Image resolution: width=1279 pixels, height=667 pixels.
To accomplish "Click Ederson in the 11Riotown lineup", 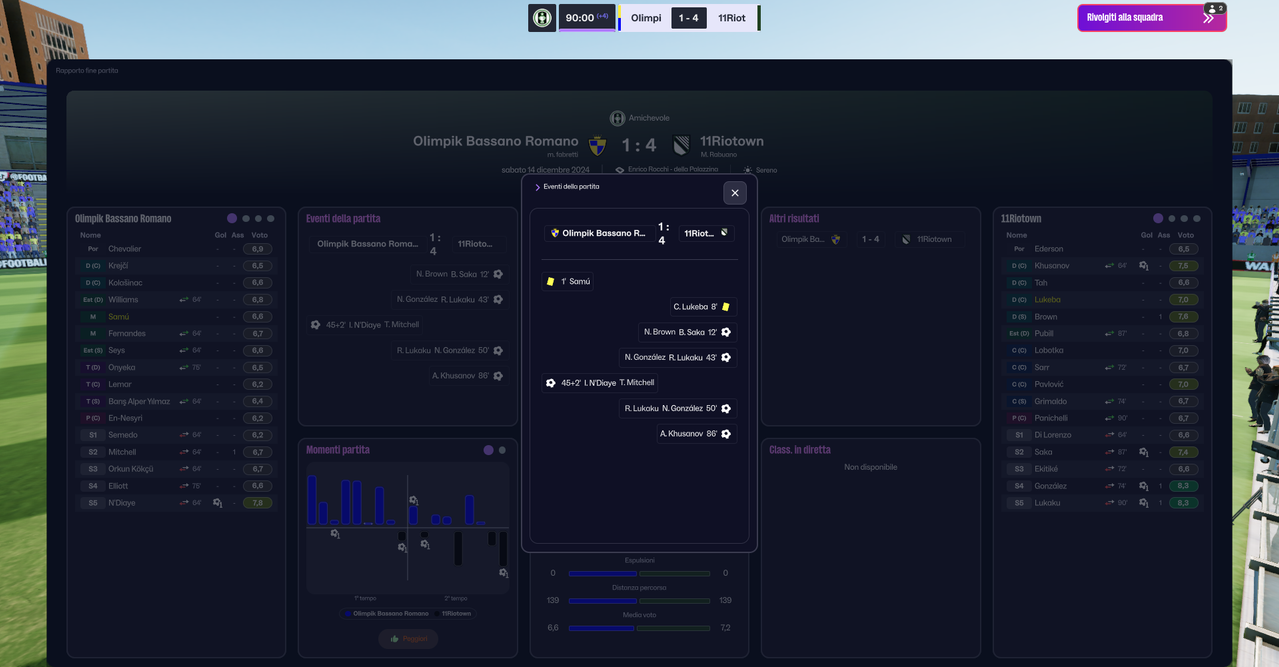I will [1049, 249].
